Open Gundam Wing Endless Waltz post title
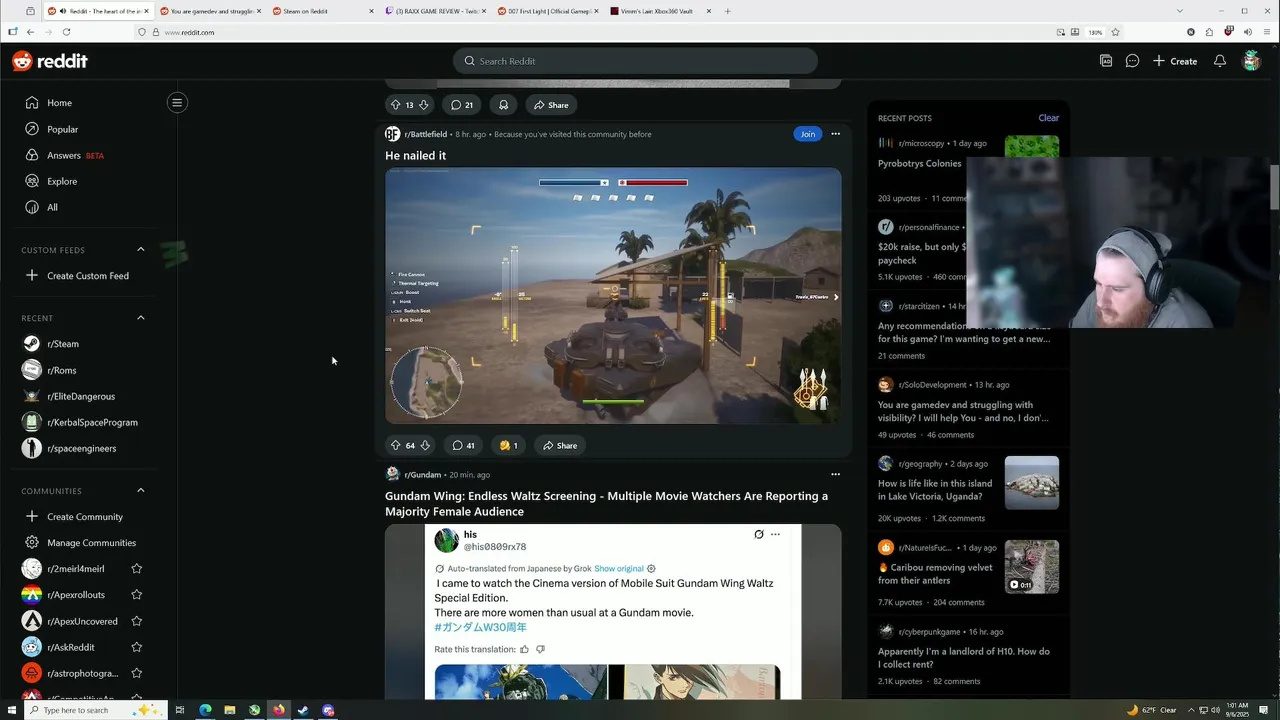Image resolution: width=1280 pixels, height=720 pixels. [606, 503]
